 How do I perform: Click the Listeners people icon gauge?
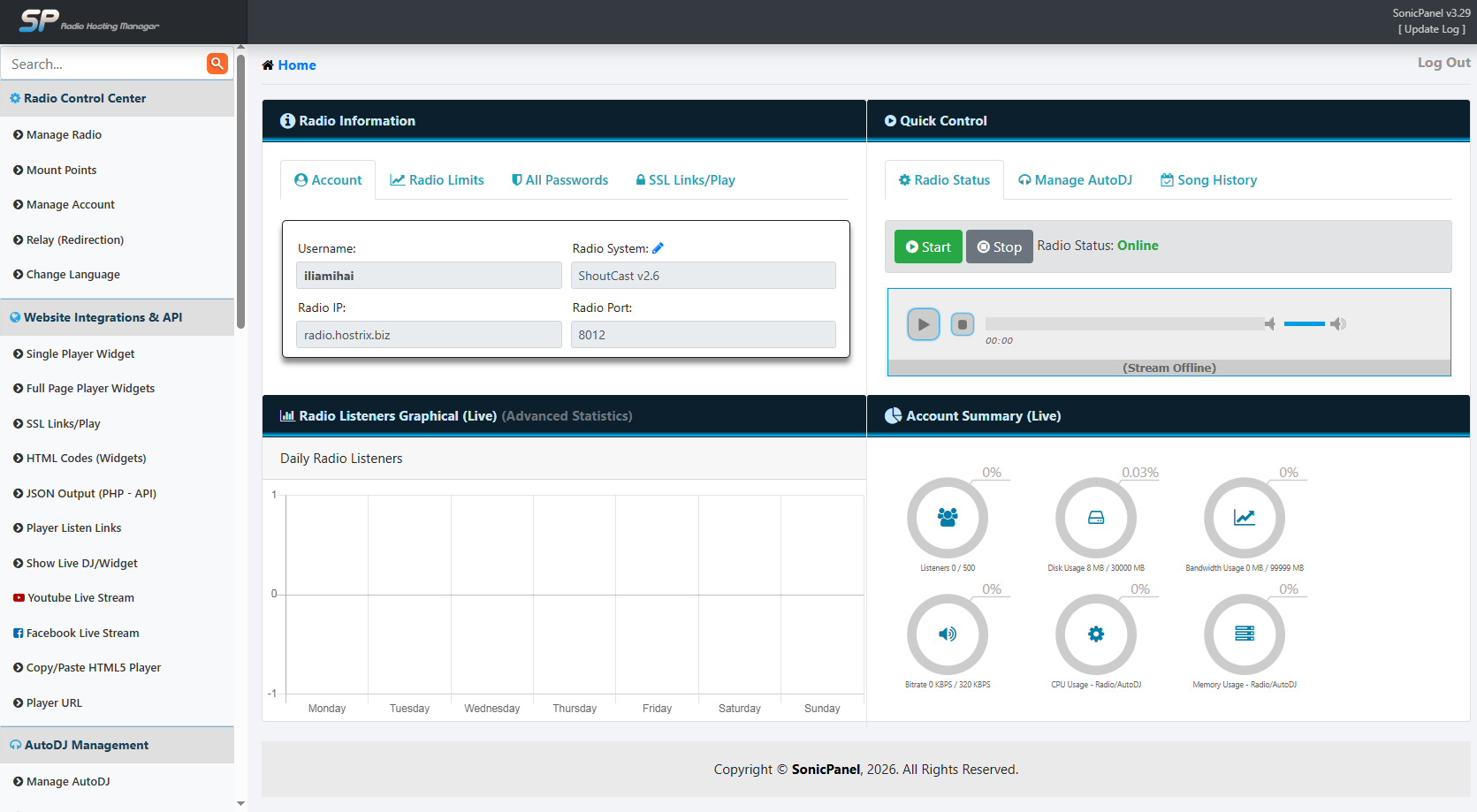tap(947, 518)
